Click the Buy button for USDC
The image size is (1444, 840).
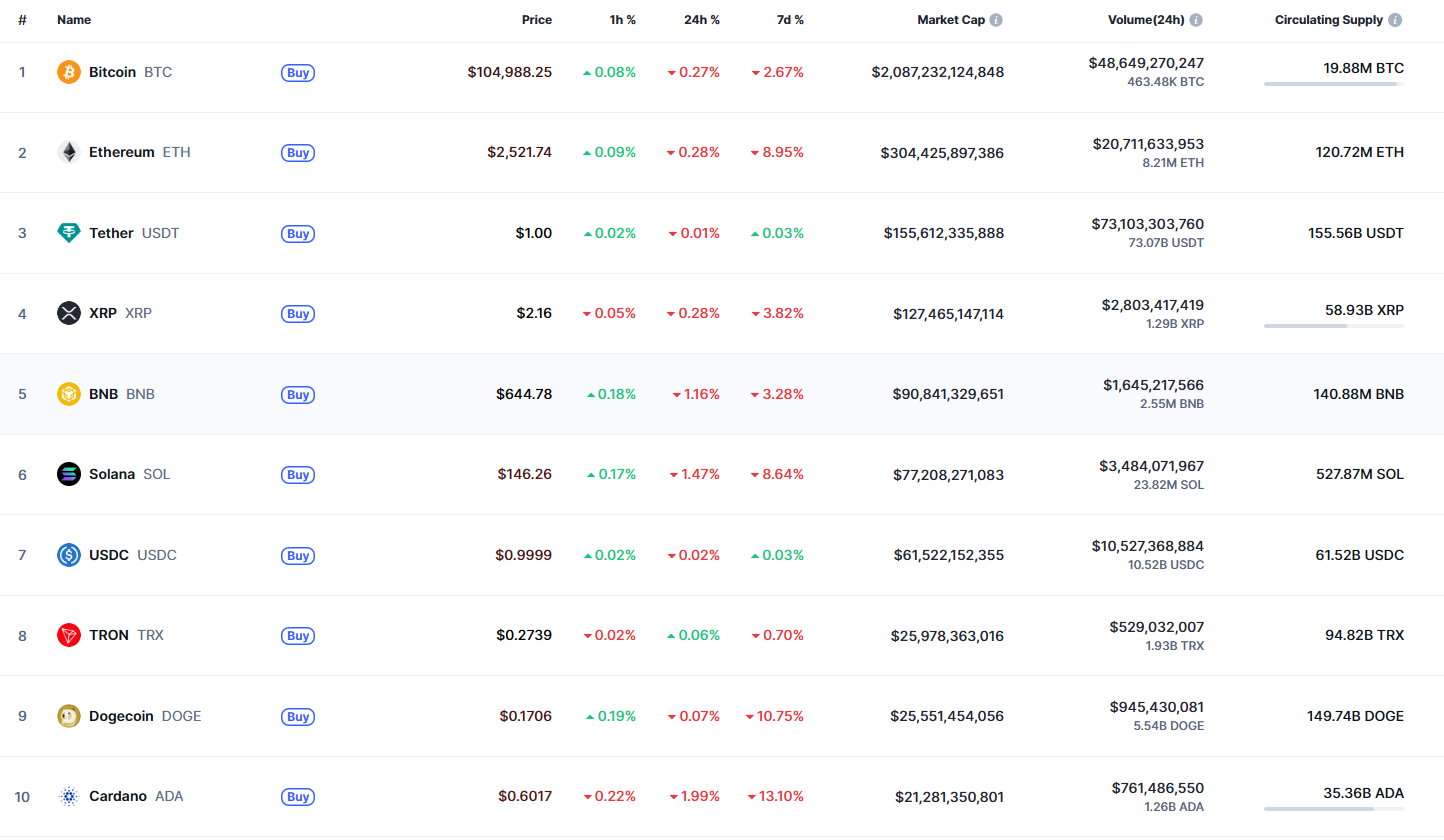coord(298,555)
